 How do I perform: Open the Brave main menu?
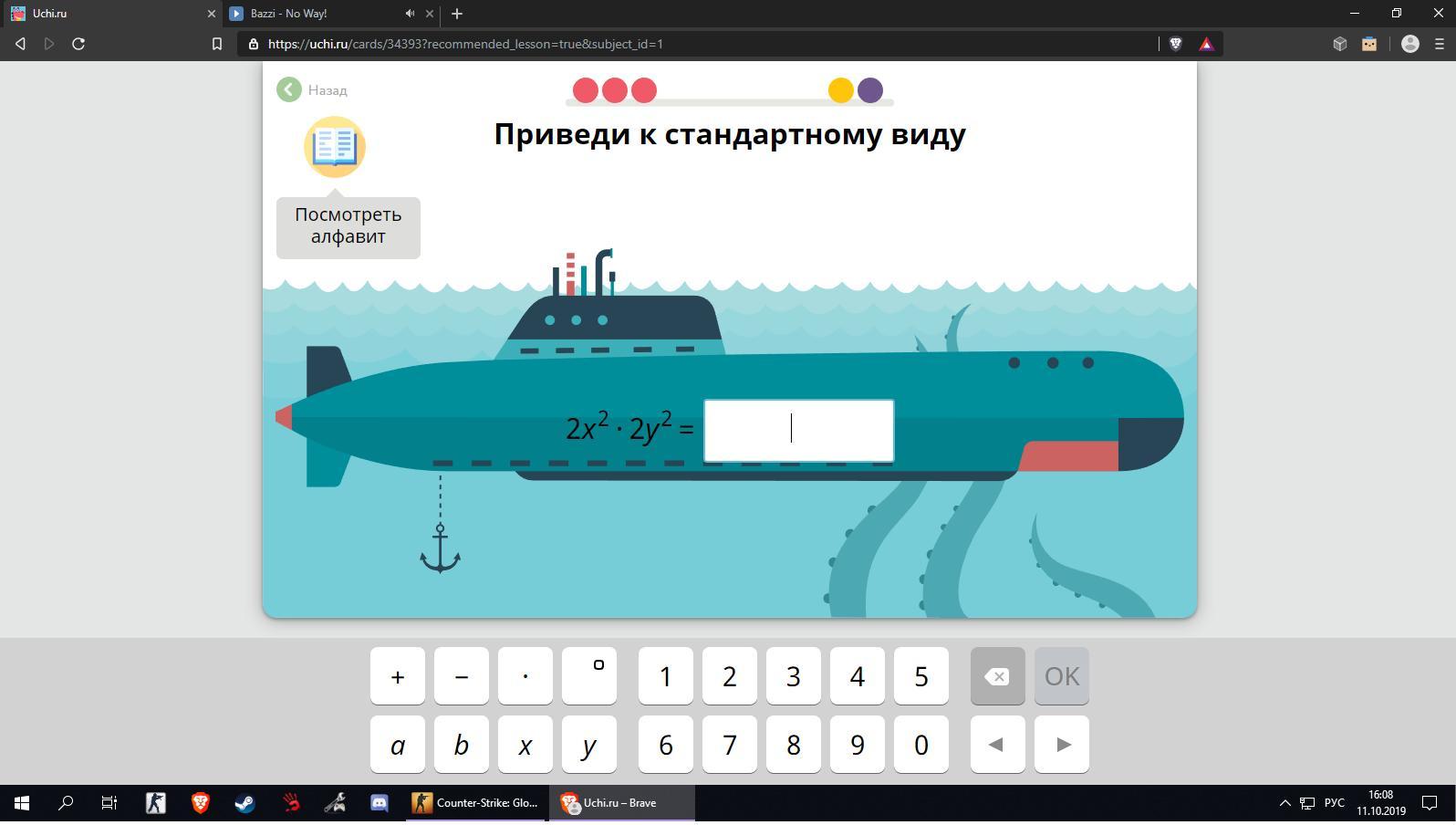pyautogui.click(x=1440, y=44)
